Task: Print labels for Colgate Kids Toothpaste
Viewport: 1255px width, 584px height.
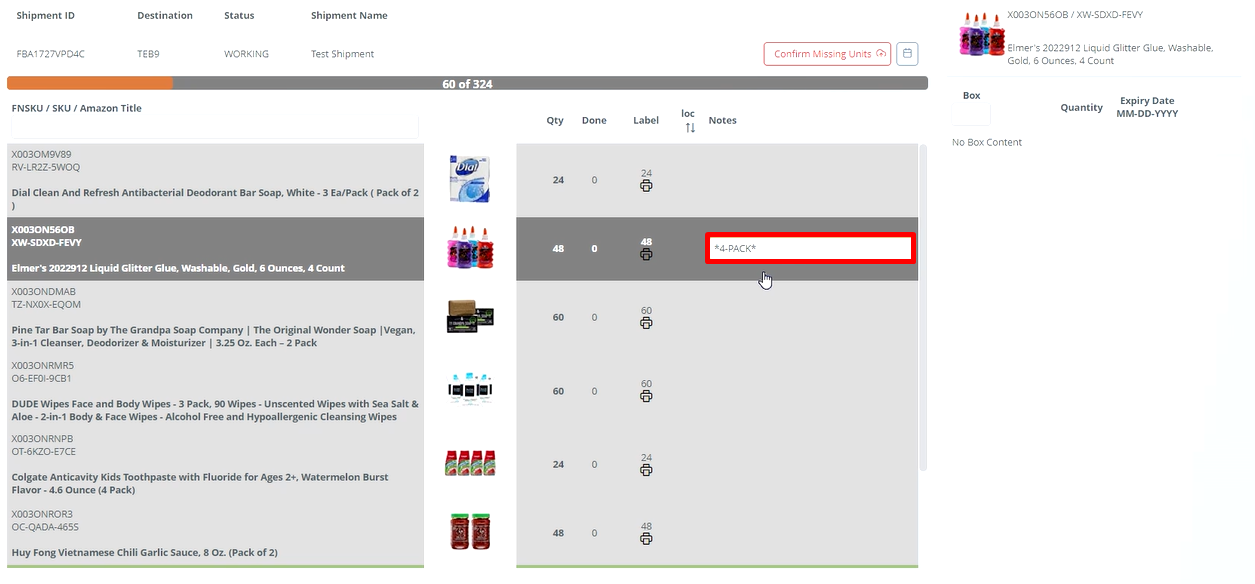Action: tap(646, 468)
